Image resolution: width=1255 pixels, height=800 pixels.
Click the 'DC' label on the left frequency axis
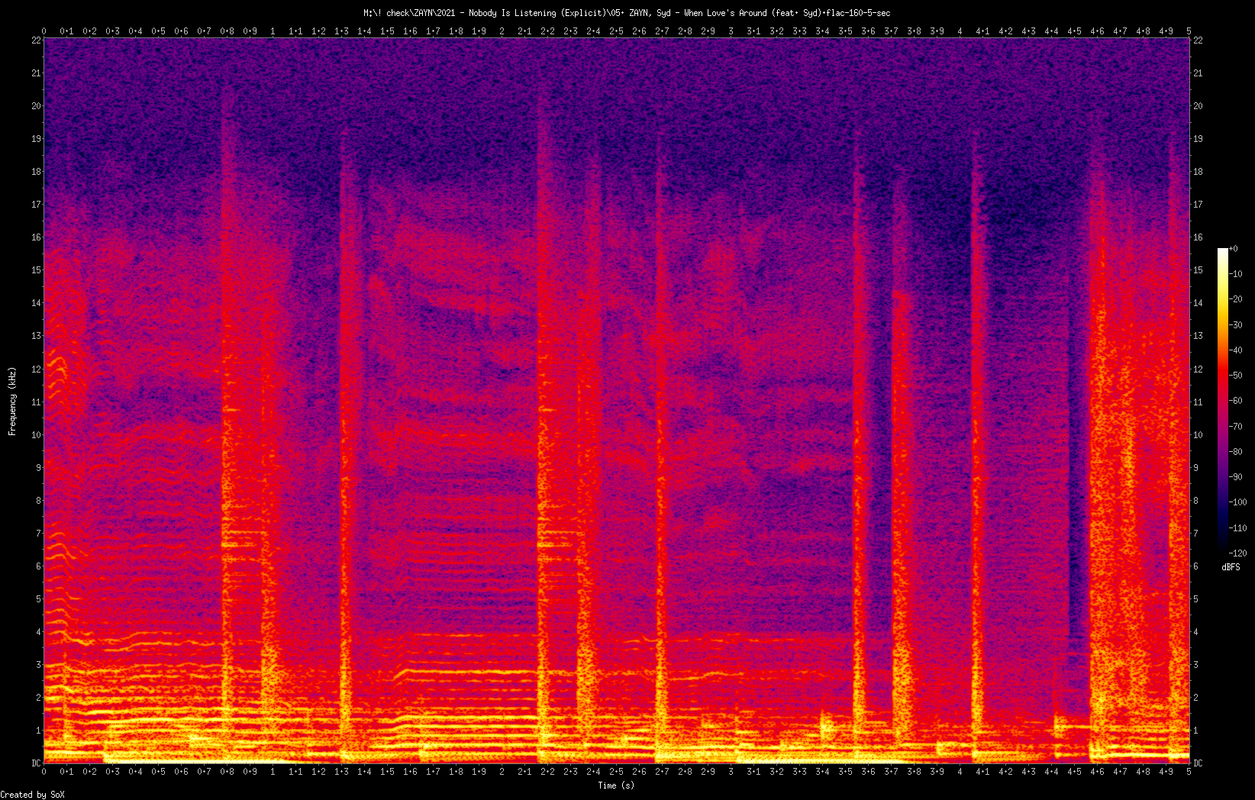click(x=36, y=763)
